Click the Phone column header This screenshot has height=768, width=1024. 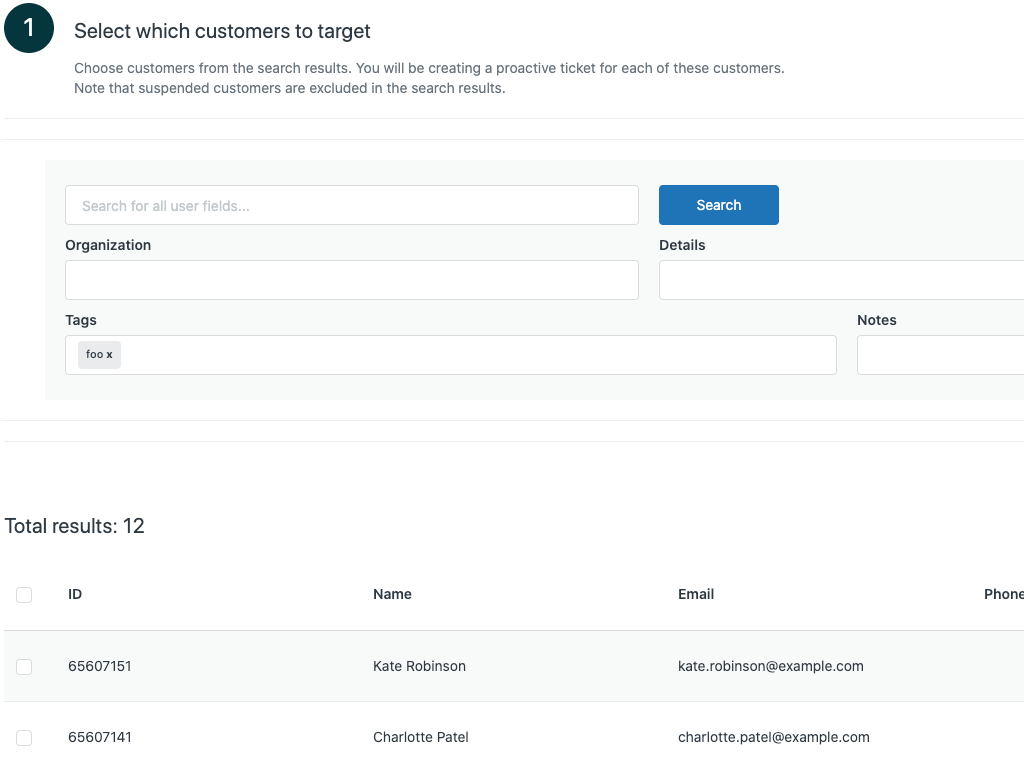point(1003,594)
